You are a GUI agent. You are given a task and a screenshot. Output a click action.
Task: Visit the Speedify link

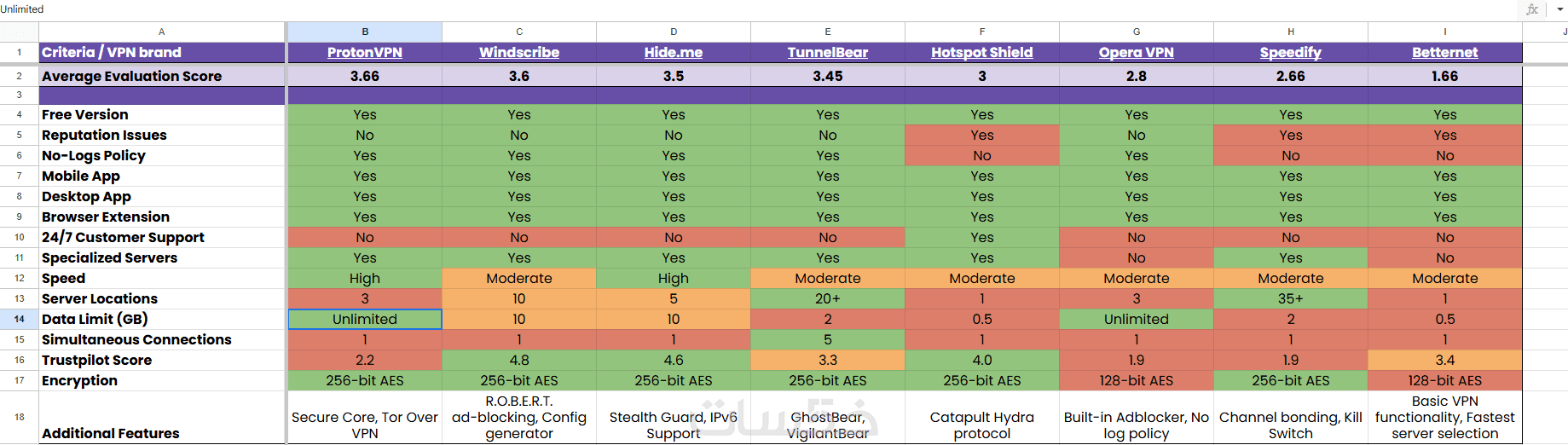click(1291, 53)
